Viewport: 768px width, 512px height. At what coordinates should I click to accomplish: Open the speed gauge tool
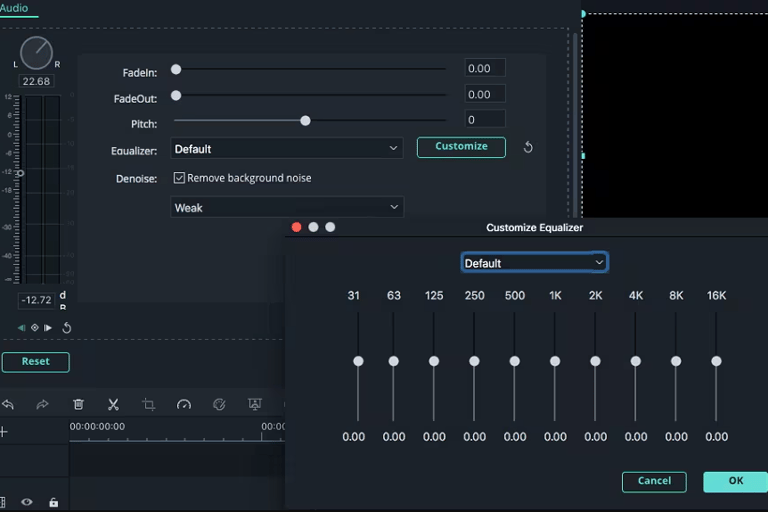click(x=184, y=405)
